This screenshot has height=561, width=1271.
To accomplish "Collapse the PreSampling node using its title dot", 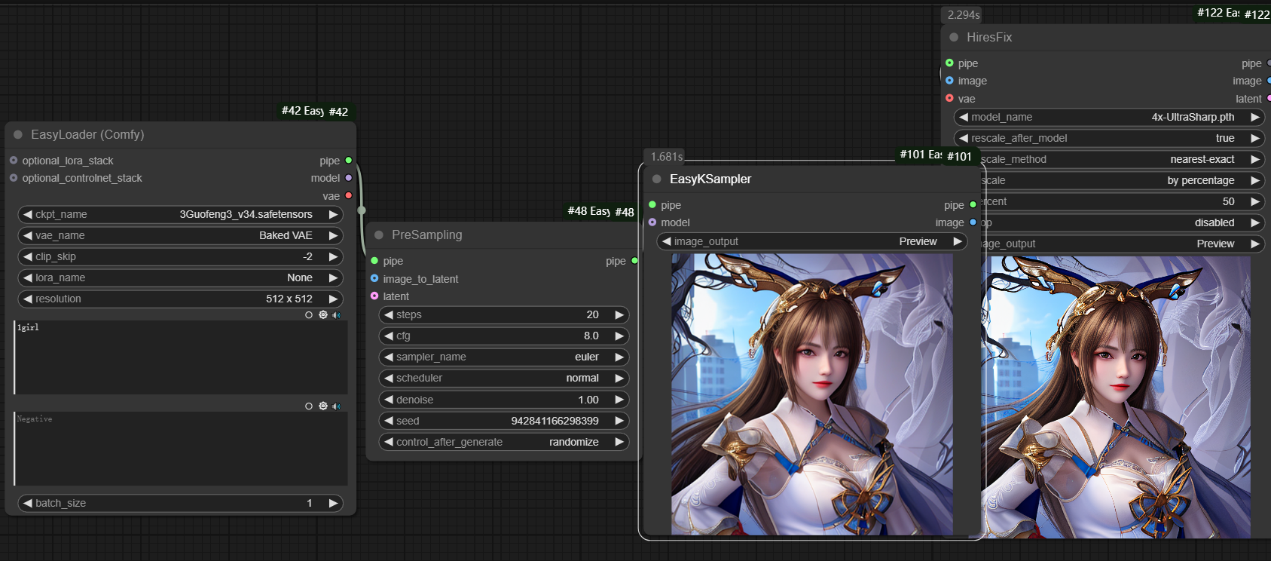I will click(x=379, y=235).
